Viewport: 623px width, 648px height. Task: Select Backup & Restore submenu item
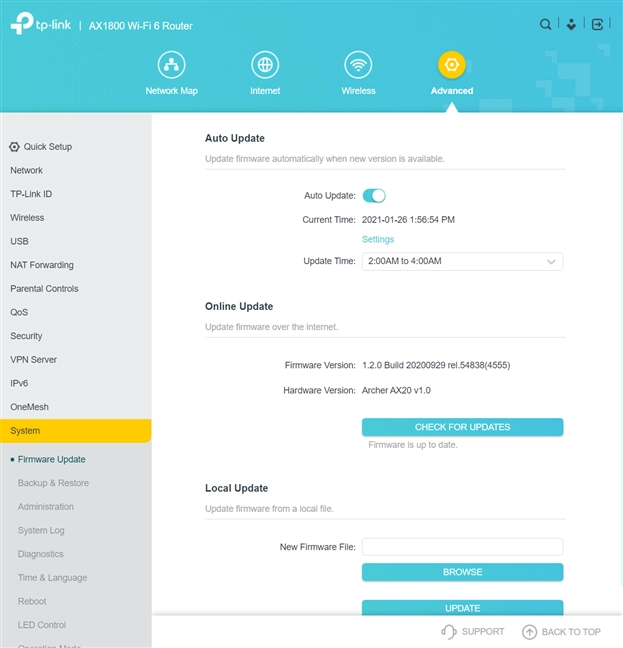pyautogui.click(x=53, y=483)
